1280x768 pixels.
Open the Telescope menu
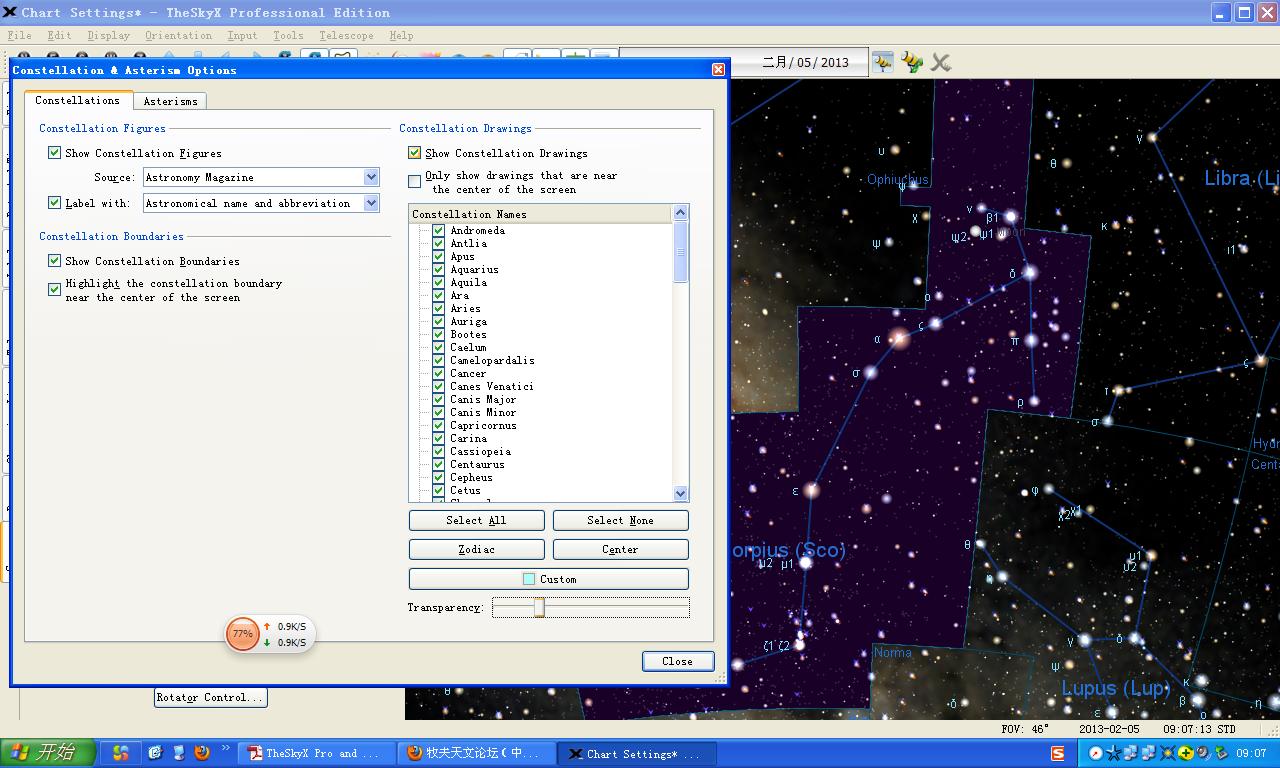tap(347, 35)
